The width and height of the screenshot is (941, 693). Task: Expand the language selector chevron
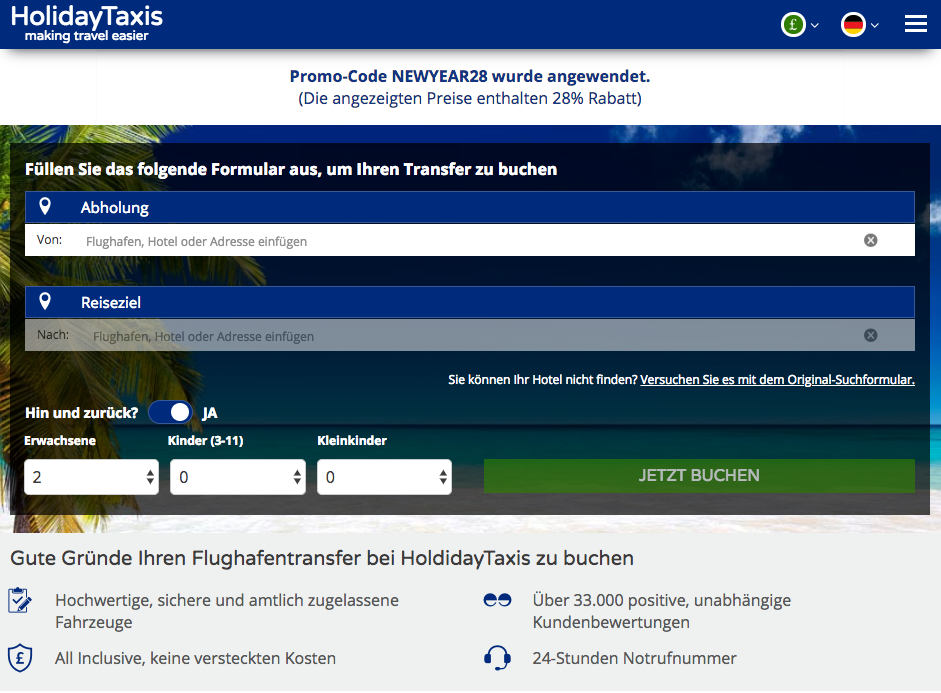874,25
